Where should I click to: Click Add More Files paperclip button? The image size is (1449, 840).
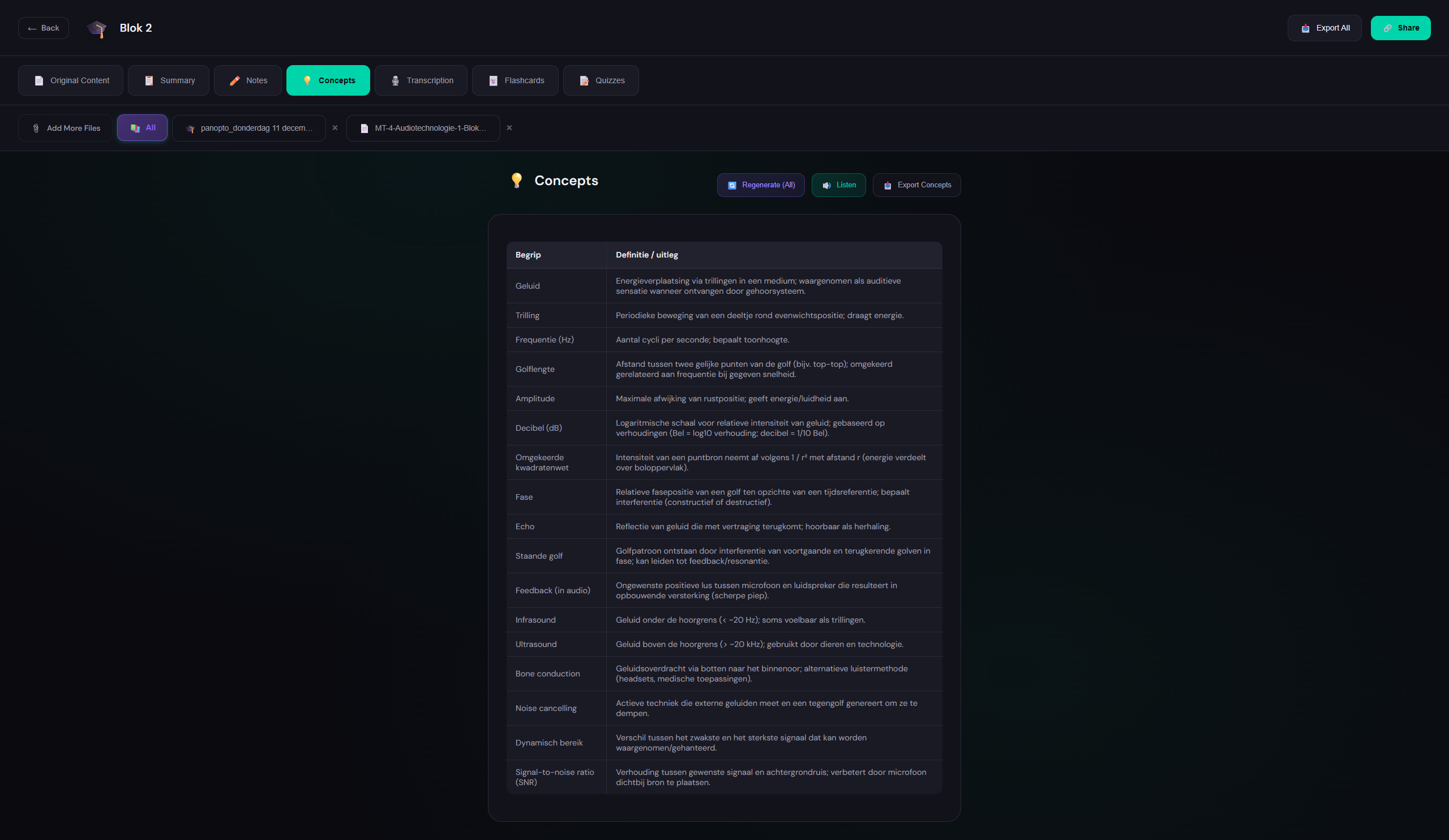pos(66,128)
